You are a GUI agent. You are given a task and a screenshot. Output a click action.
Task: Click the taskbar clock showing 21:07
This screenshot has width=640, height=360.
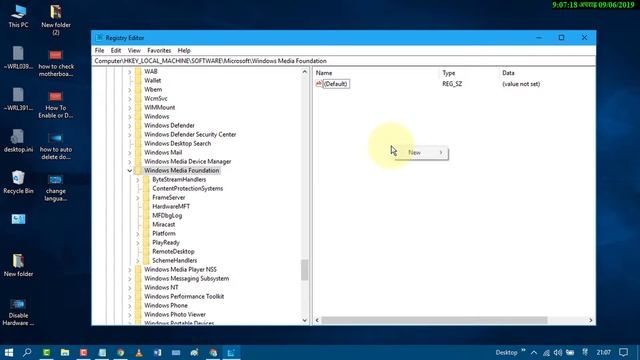coord(603,352)
